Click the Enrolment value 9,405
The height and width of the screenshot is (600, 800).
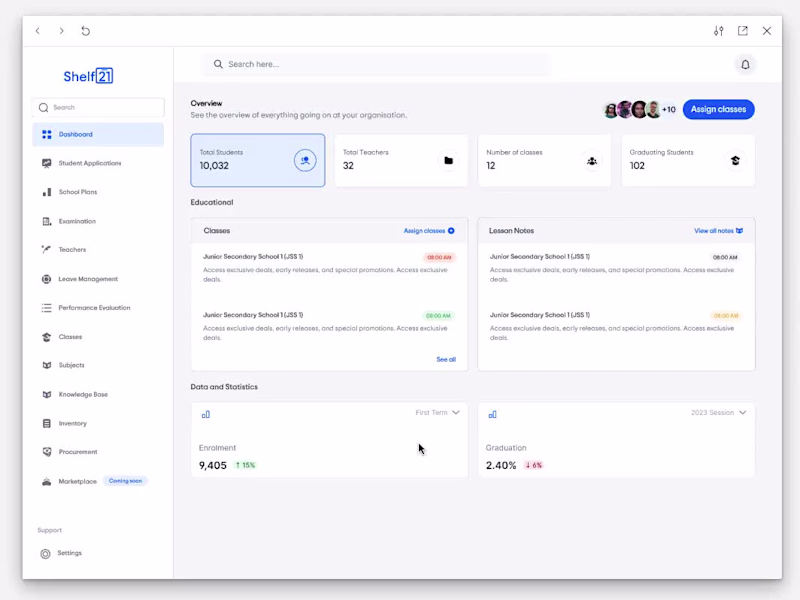[x=213, y=465]
